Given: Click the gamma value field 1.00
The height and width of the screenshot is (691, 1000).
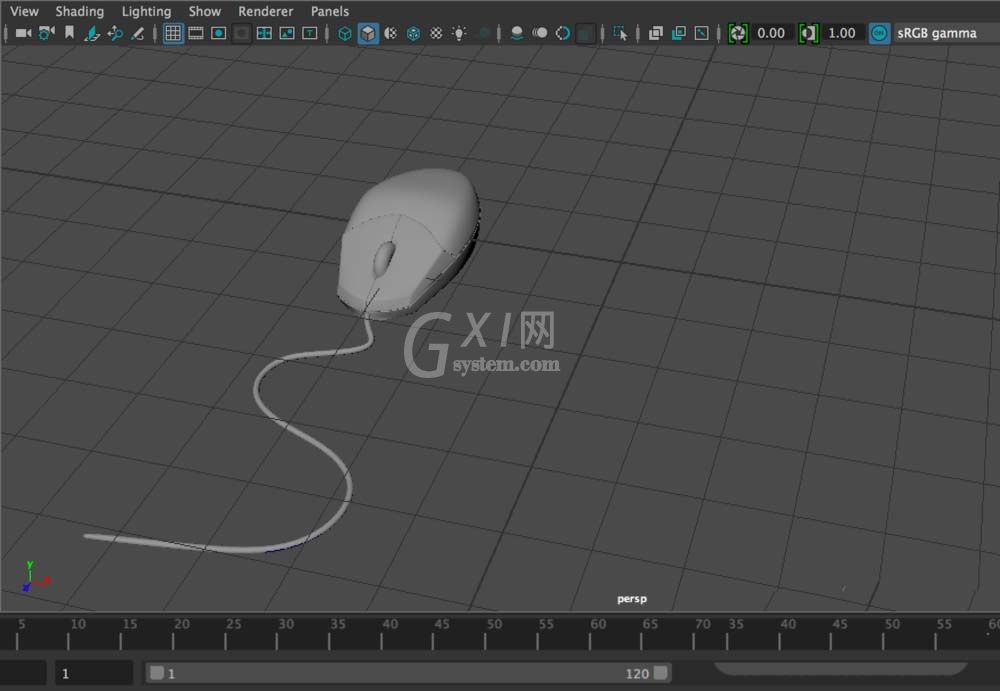Looking at the screenshot, I should coord(842,33).
